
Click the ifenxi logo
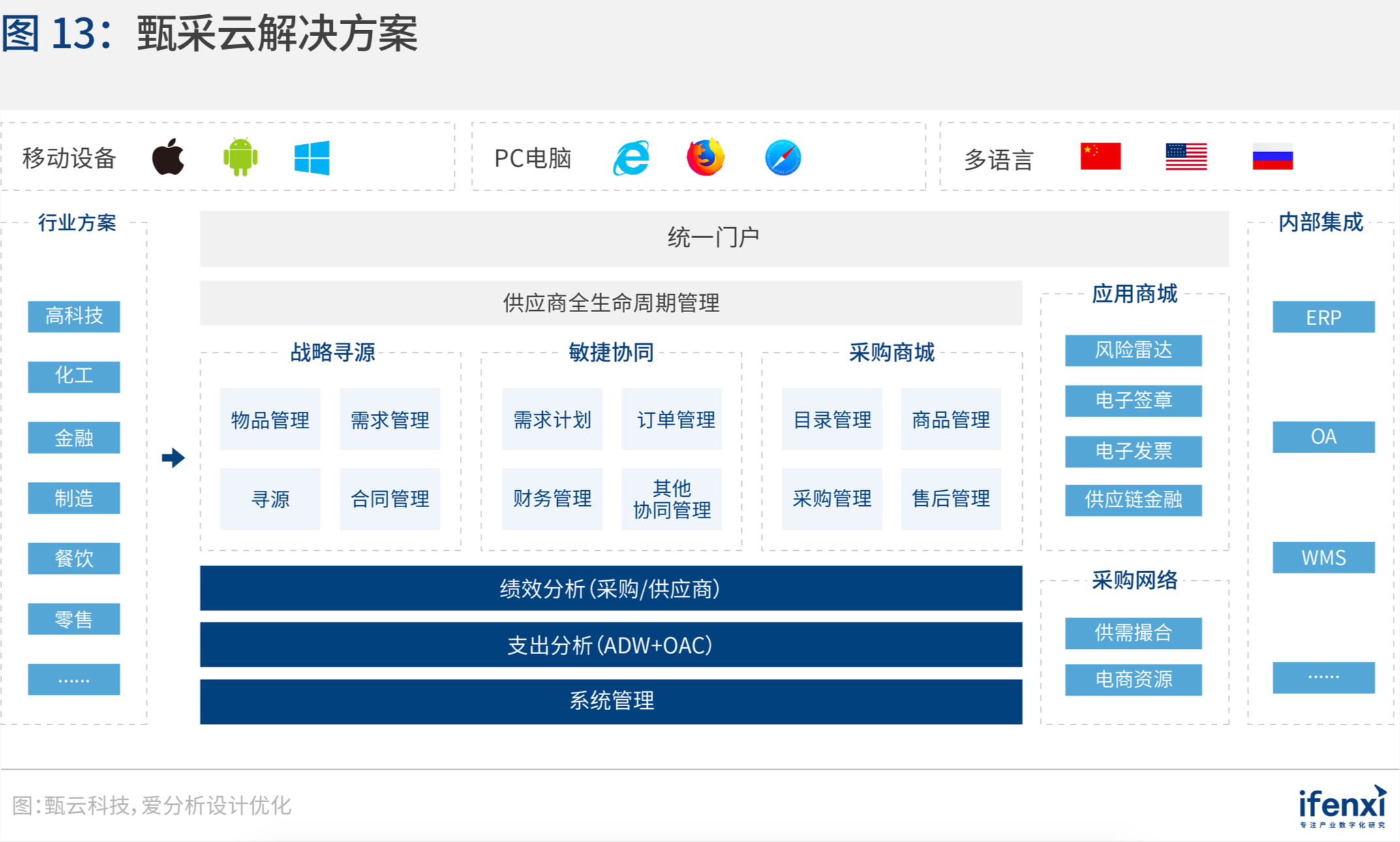coord(1342,807)
